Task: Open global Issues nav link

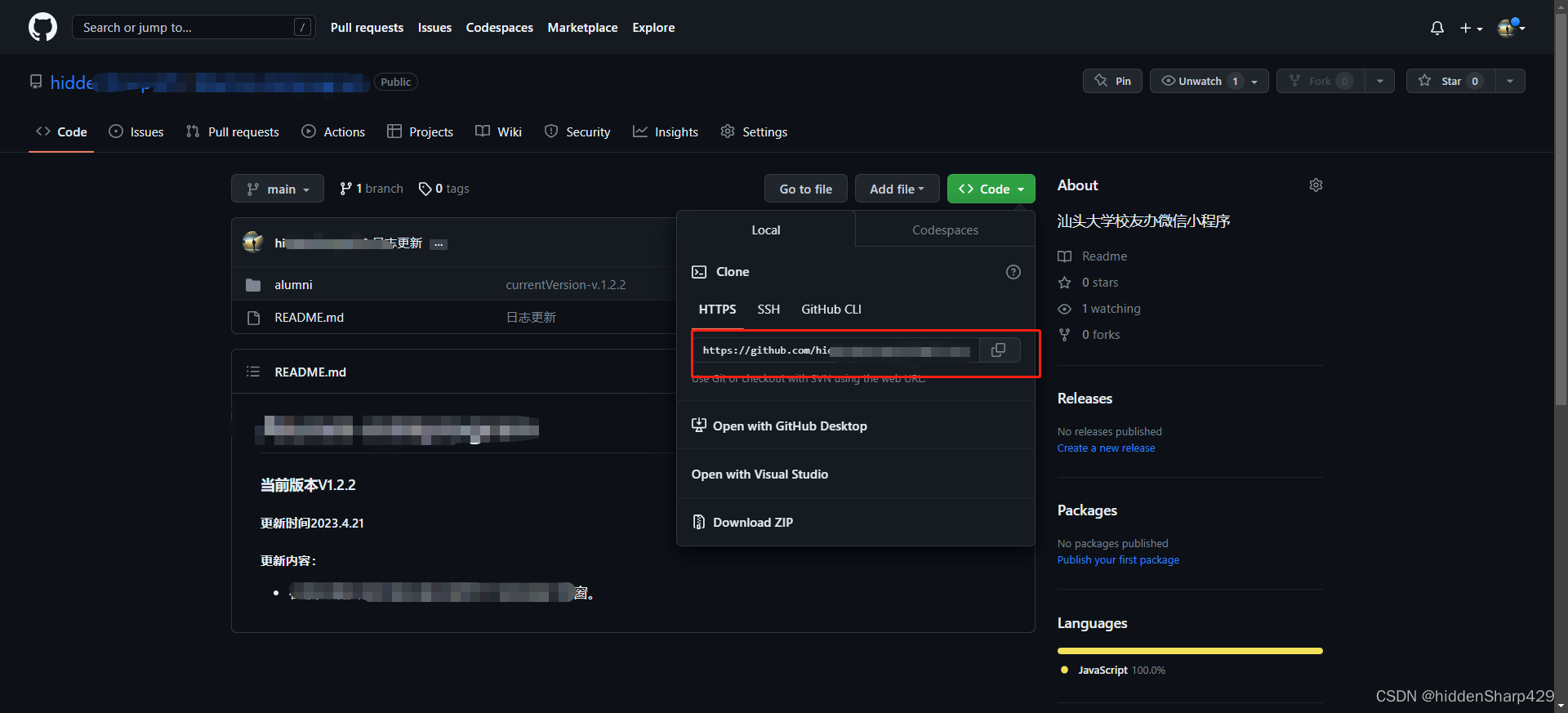Action: [434, 28]
